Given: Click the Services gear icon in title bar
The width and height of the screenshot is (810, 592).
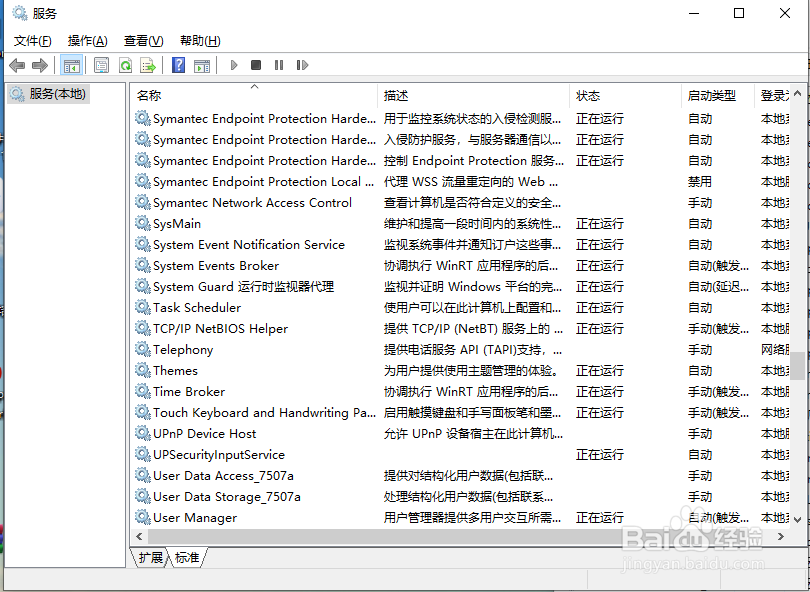Looking at the screenshot, I should tap(20, 13).
